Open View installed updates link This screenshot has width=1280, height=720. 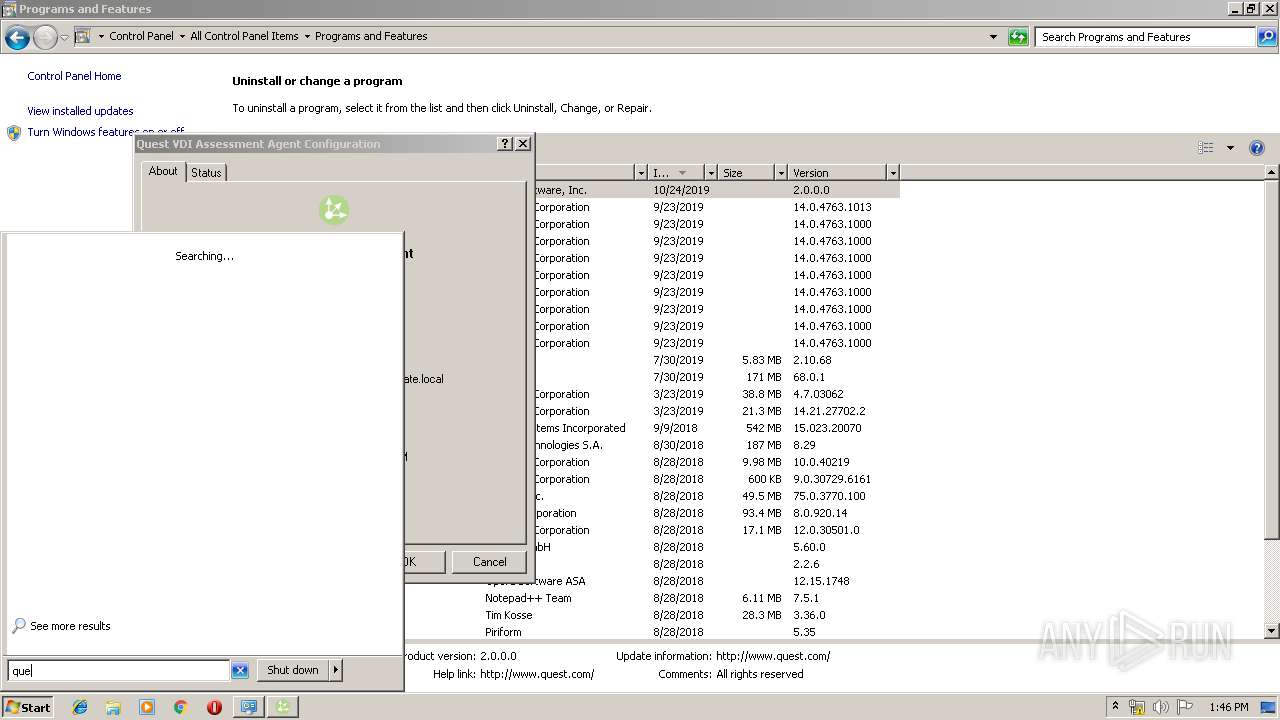coord(80,111)
